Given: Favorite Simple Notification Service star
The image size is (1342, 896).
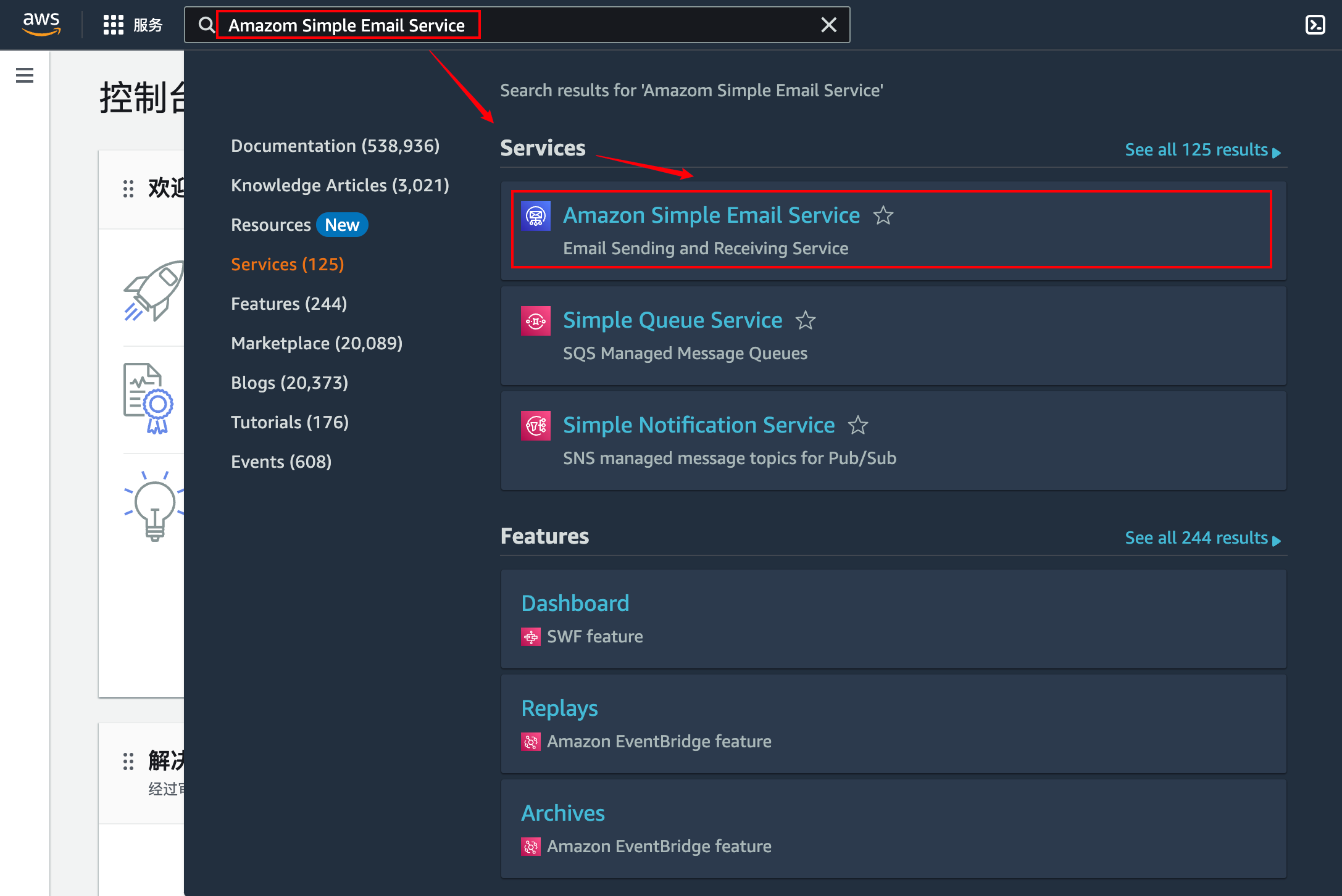Looking at the screenshot, I should (x=858, y=425).
